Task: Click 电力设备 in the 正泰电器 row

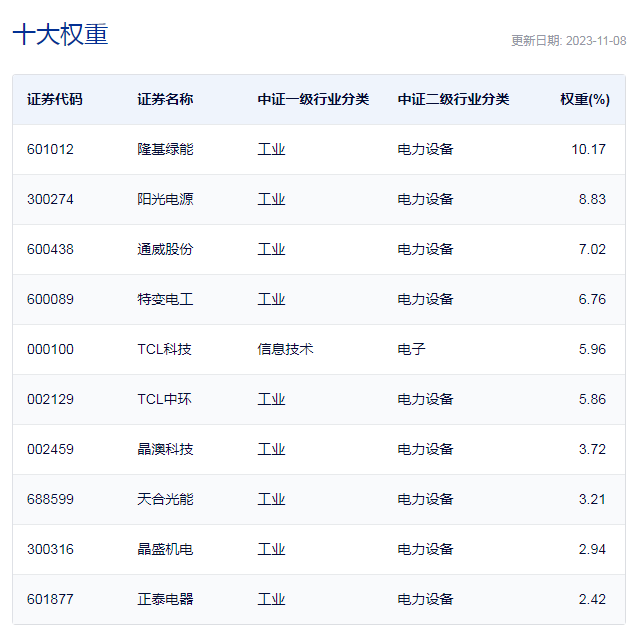Action: point(425,600)
